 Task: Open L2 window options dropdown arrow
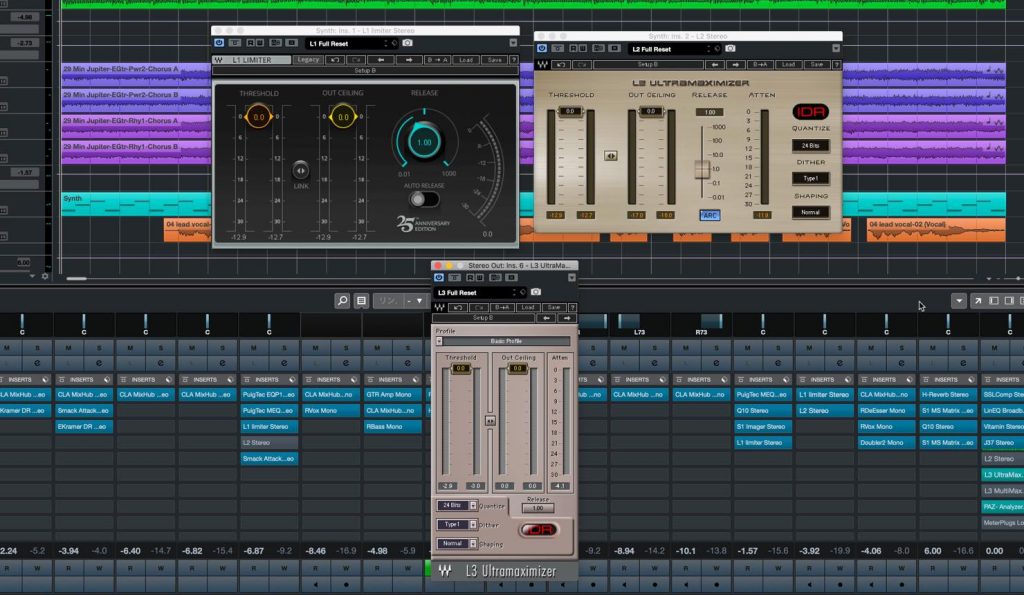(836, 49)
